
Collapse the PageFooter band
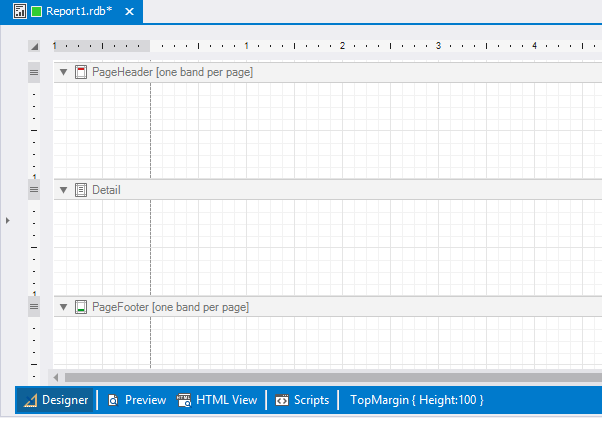64,307
